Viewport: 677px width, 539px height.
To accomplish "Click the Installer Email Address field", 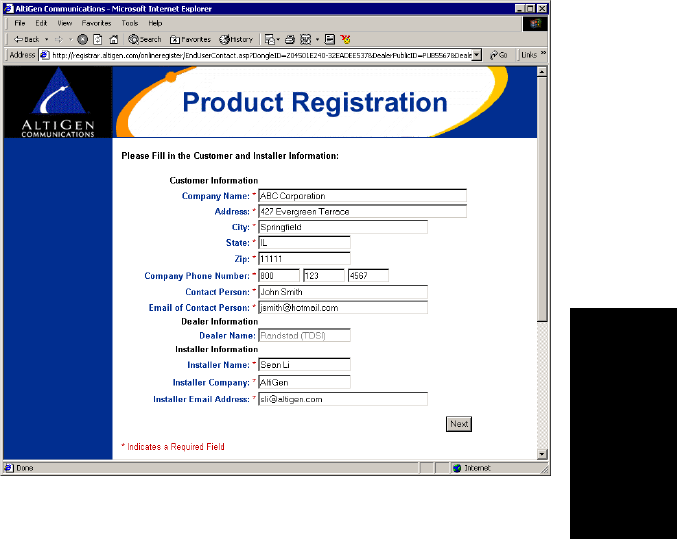I will [x=343, y=399].
